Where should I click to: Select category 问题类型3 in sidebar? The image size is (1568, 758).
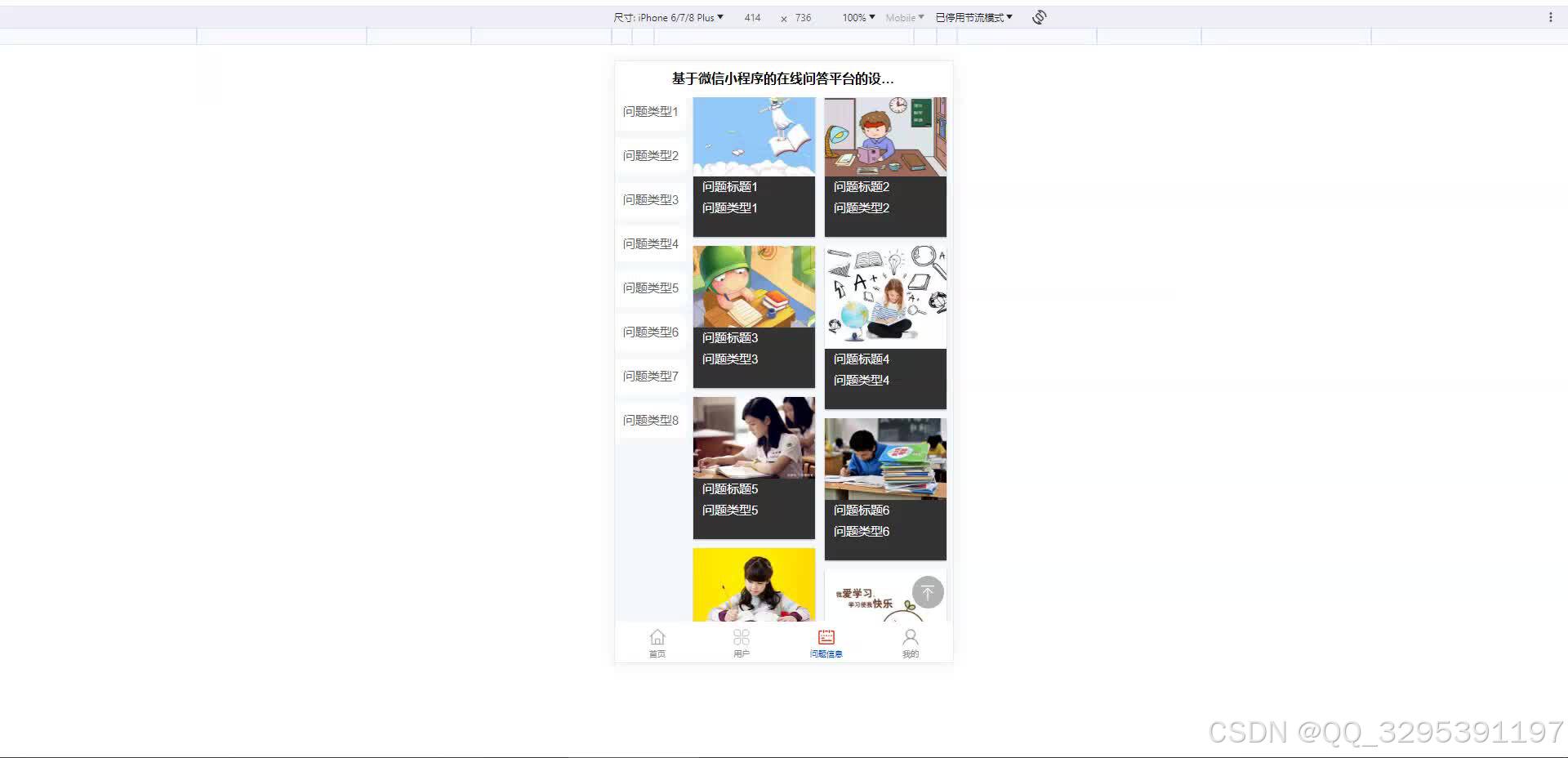tap(651, 200)
